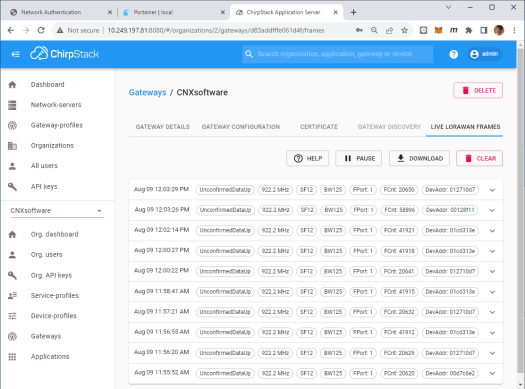Switch to the Gateway Details tab
Viewport: 525px width, 389px height.
point(163,127)
